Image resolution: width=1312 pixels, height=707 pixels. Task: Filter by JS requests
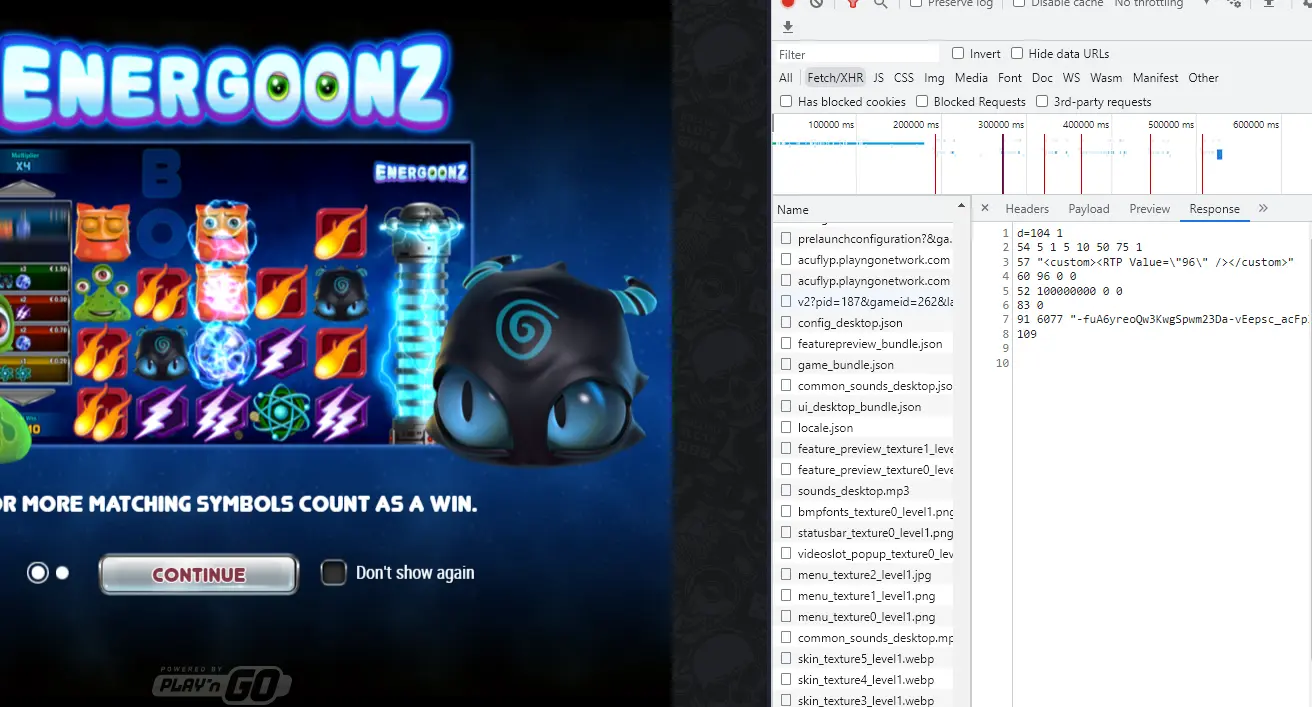(x=878, y=77)
